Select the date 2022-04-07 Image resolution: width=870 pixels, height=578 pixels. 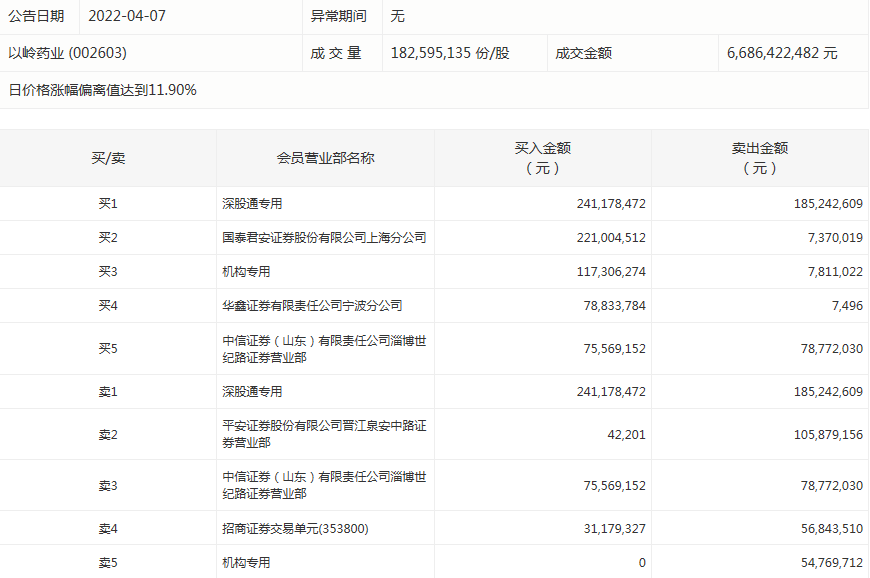tap(127, 16)
